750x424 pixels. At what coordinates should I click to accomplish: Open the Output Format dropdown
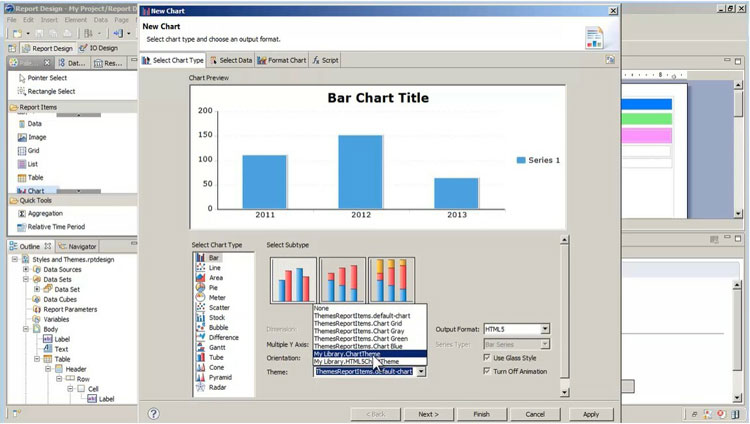pos(545,329)
